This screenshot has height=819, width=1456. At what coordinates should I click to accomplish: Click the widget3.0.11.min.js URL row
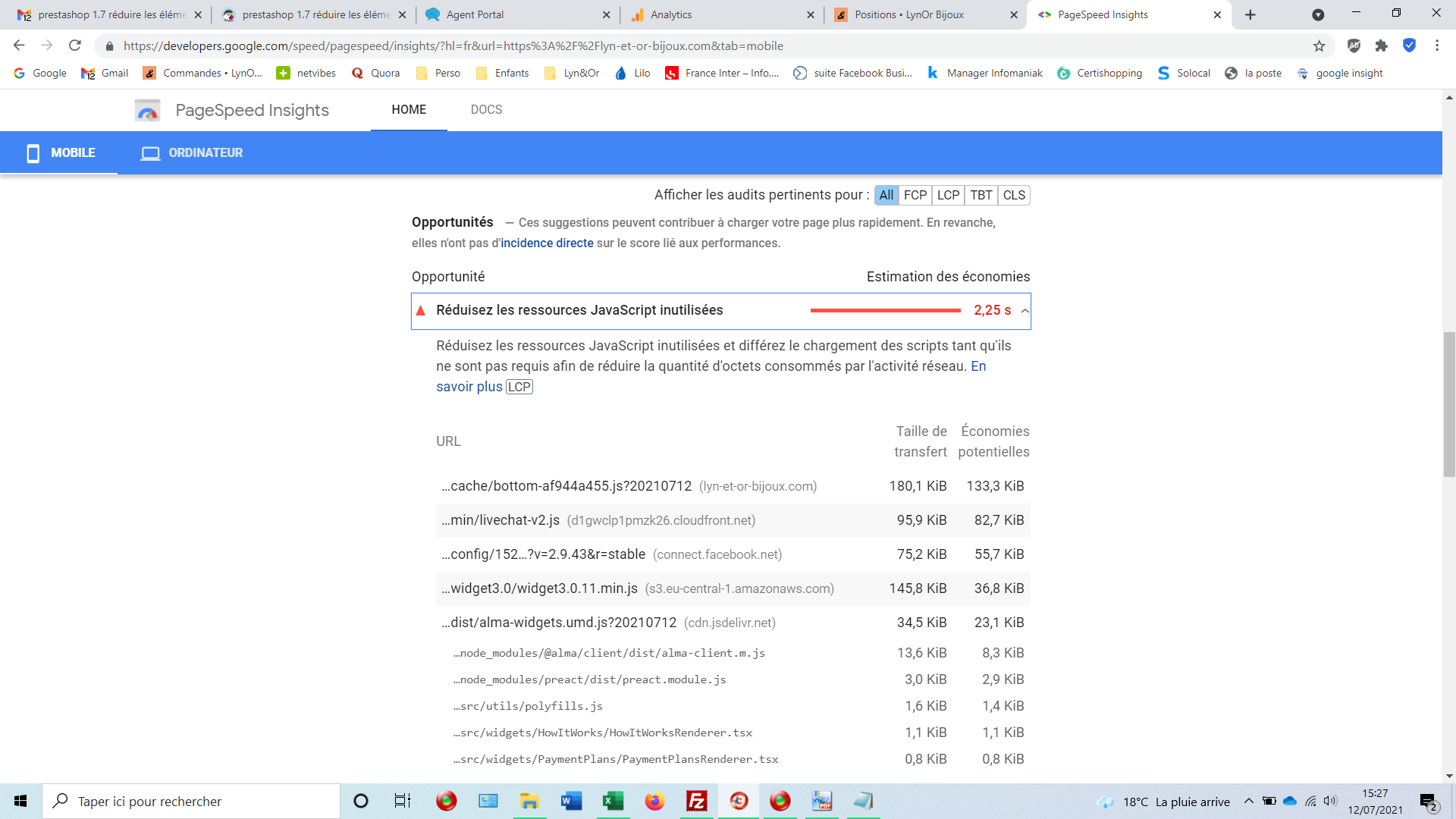733,588
